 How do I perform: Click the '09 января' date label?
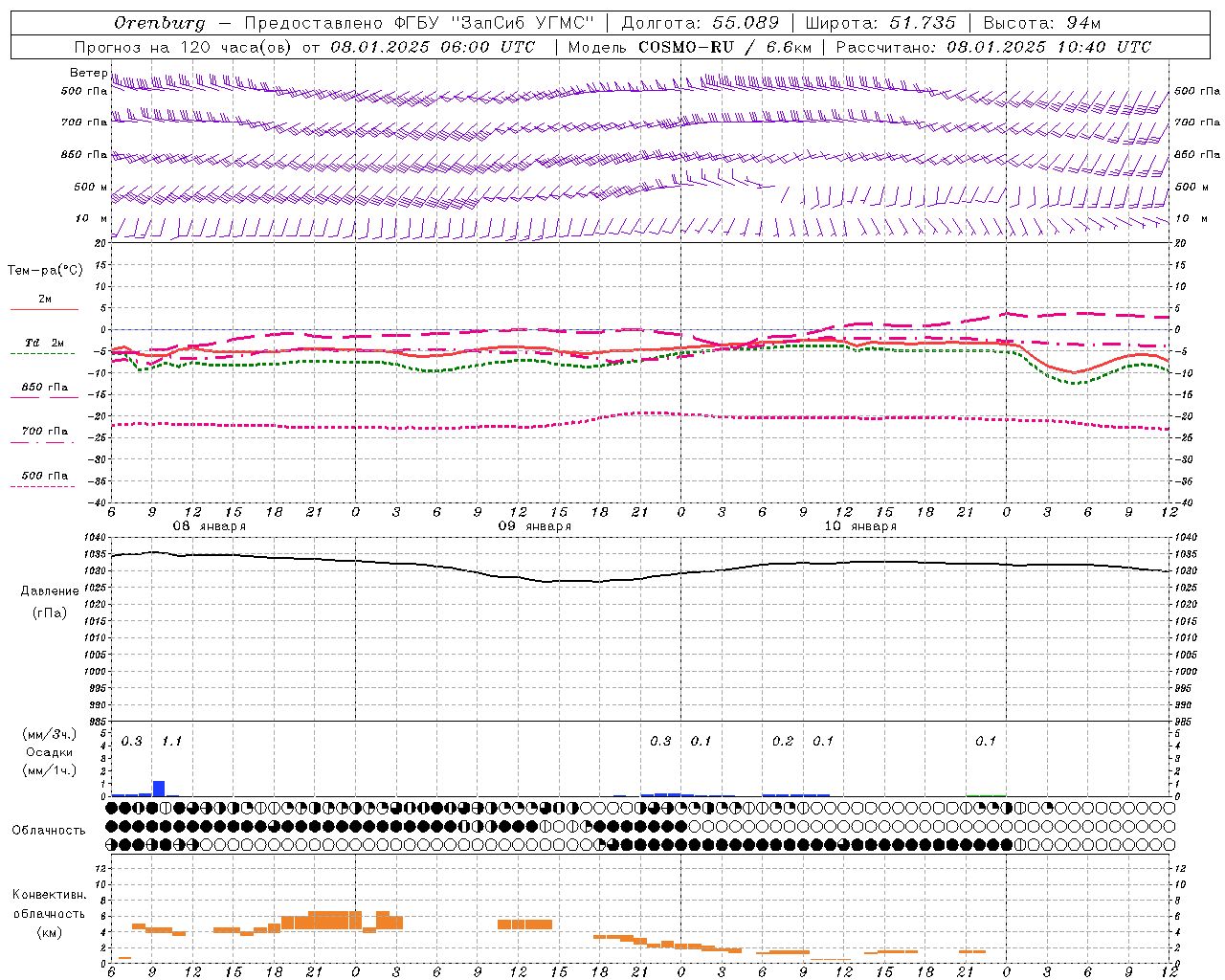tap(534, 526)
